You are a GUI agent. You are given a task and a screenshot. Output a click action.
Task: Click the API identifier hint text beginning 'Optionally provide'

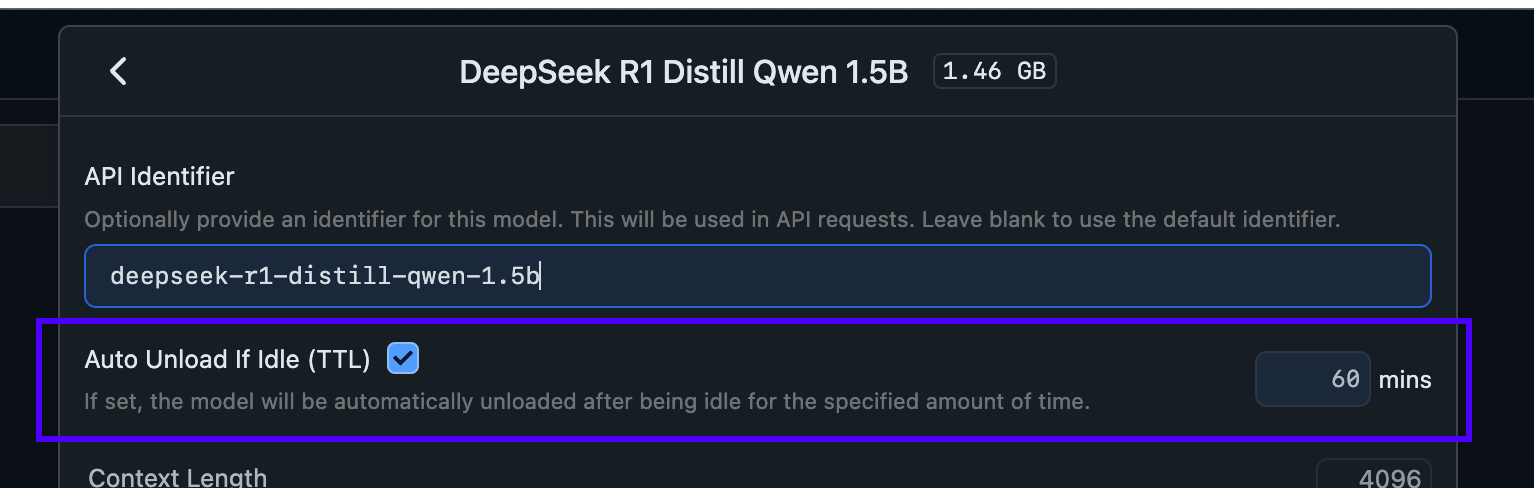tap(711, 218)
